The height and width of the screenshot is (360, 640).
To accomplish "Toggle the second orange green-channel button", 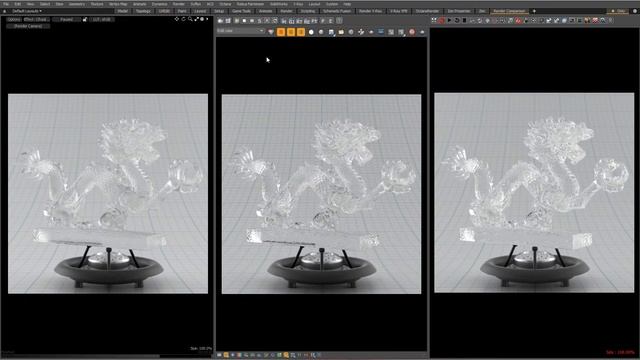I will click(291, 32).
